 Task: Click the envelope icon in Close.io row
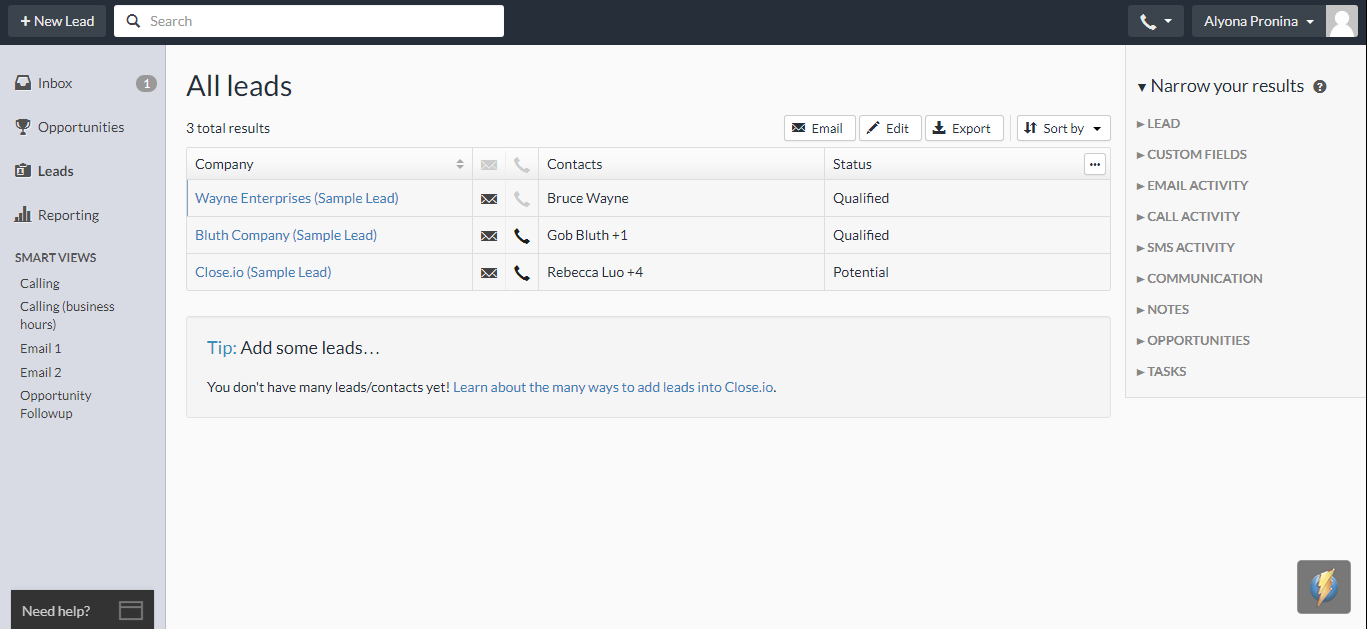click(489, 273)
